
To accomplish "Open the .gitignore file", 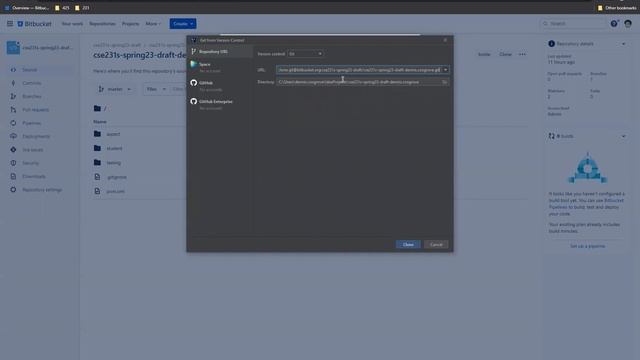I will pos(117,177).
